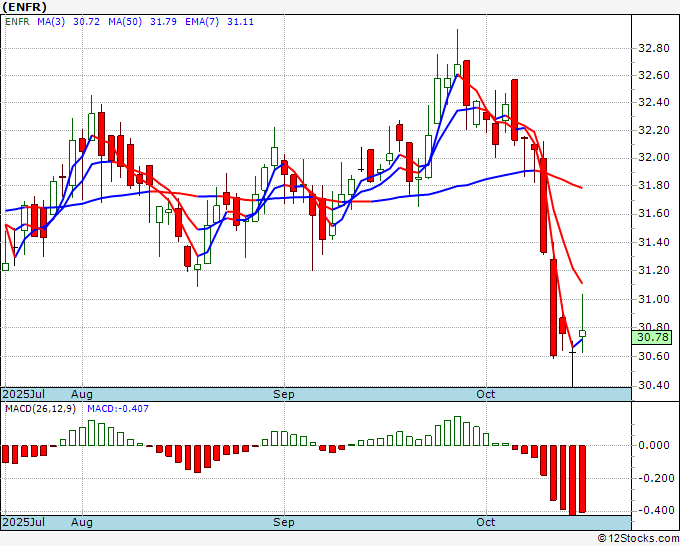Click the ©12Stocks.com link
Viewport: 680px width, 546px height.
[x=638, y=539]
